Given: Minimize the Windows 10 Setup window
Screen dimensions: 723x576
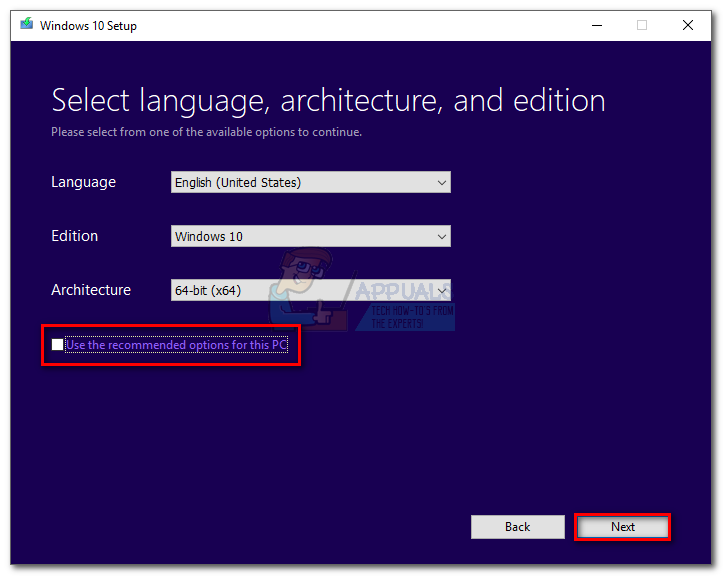Looking at the screenshot, I should tap(596, 25).
